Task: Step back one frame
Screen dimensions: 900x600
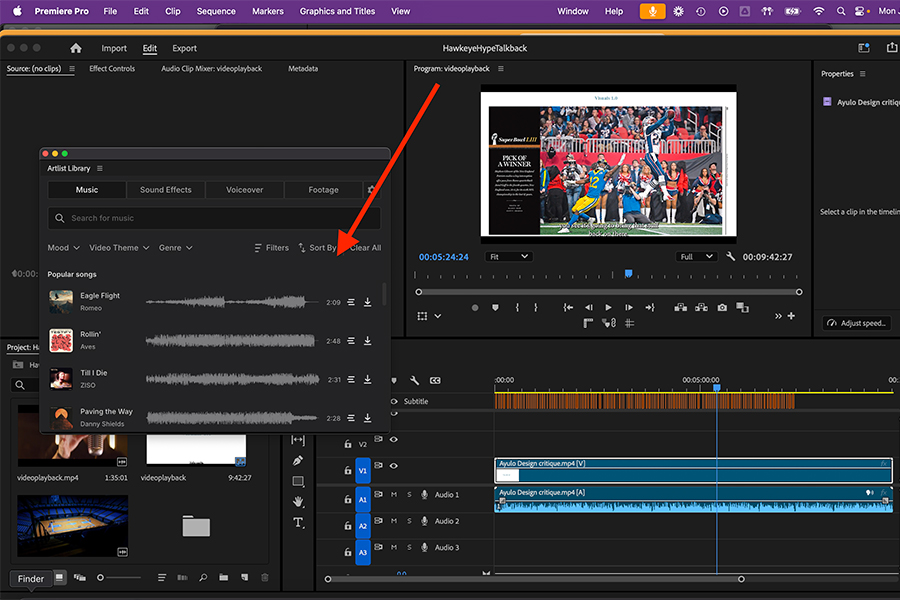Action: [588, 308]
